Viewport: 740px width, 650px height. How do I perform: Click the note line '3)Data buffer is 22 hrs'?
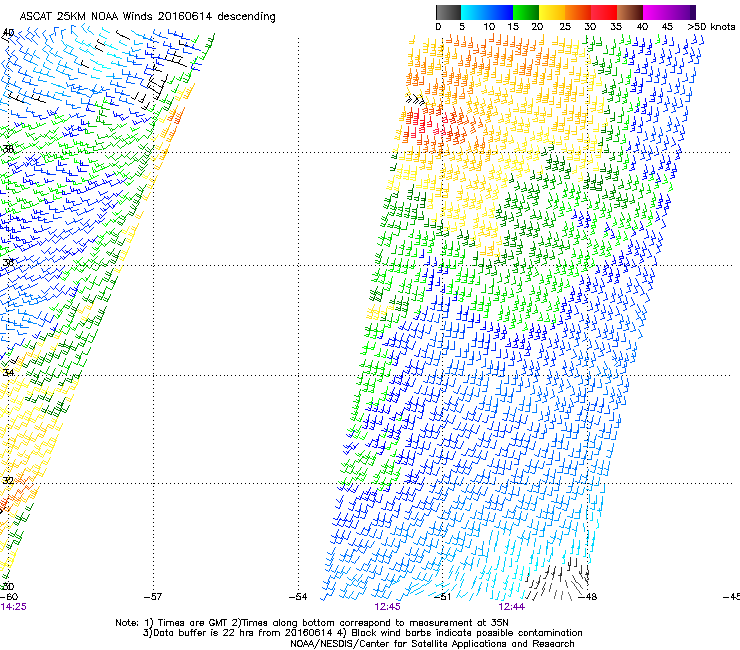[x=363, y=633]
